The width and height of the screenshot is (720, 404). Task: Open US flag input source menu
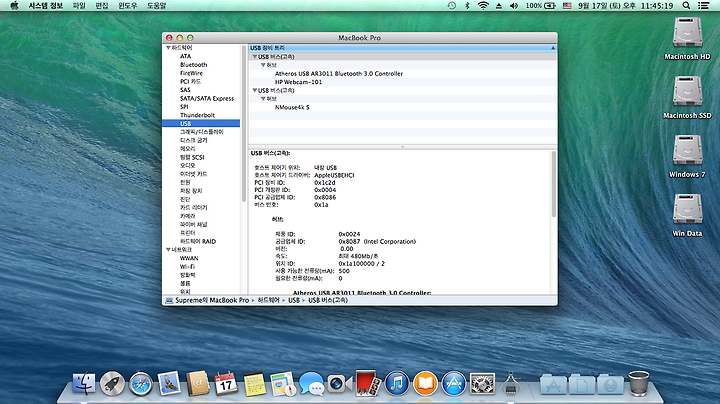[x=567, y=6]
